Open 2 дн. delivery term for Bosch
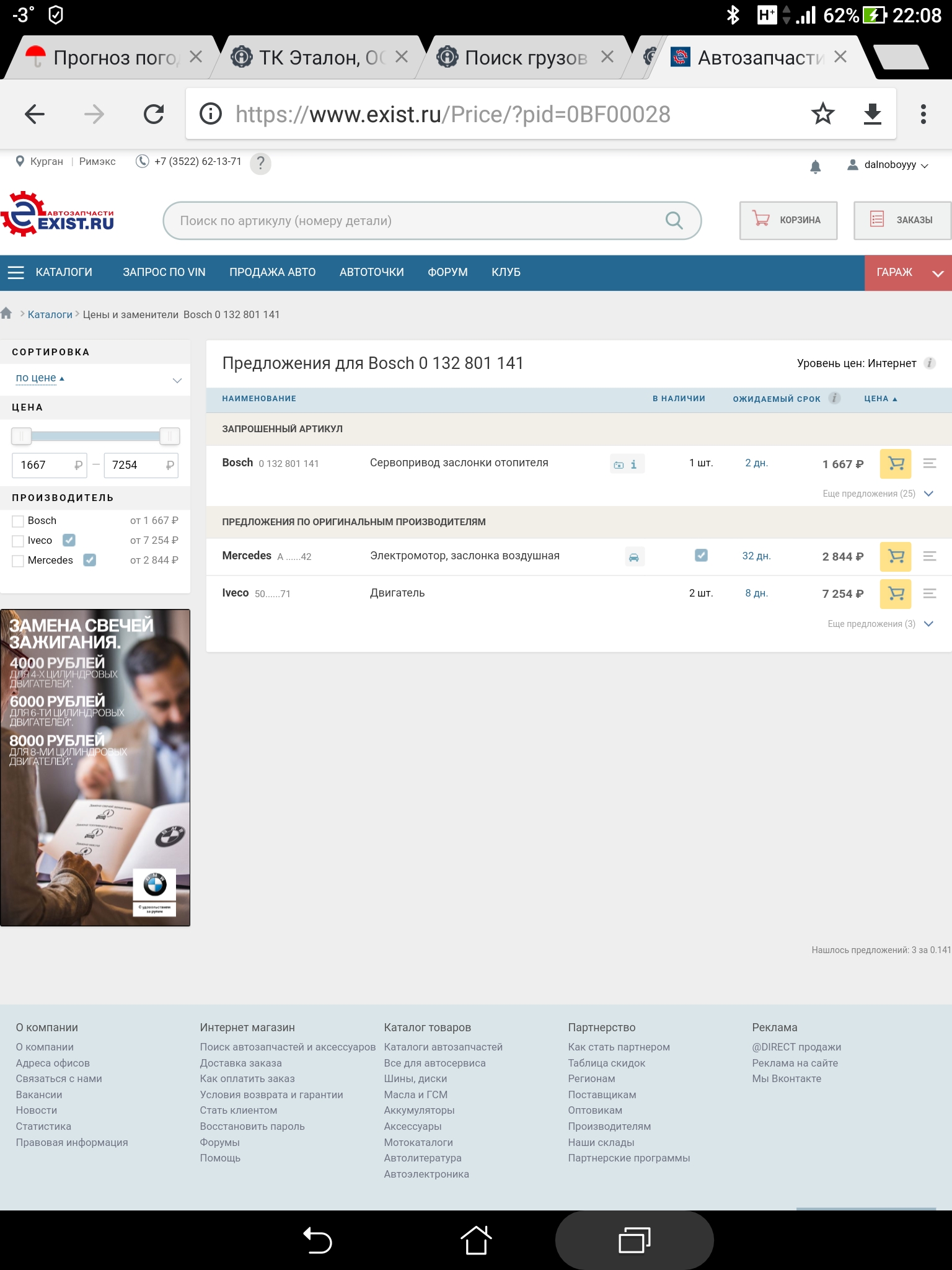Viewport: 952px width, 1270px height. point(756,463)
